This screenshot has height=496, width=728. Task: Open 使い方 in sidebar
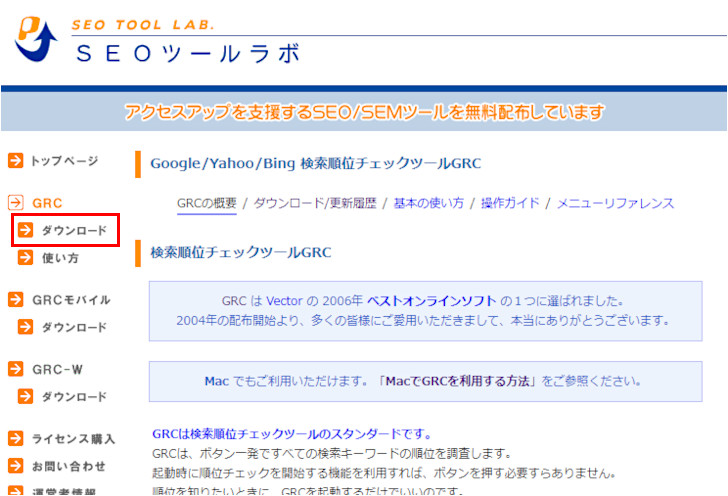[60, 258]
